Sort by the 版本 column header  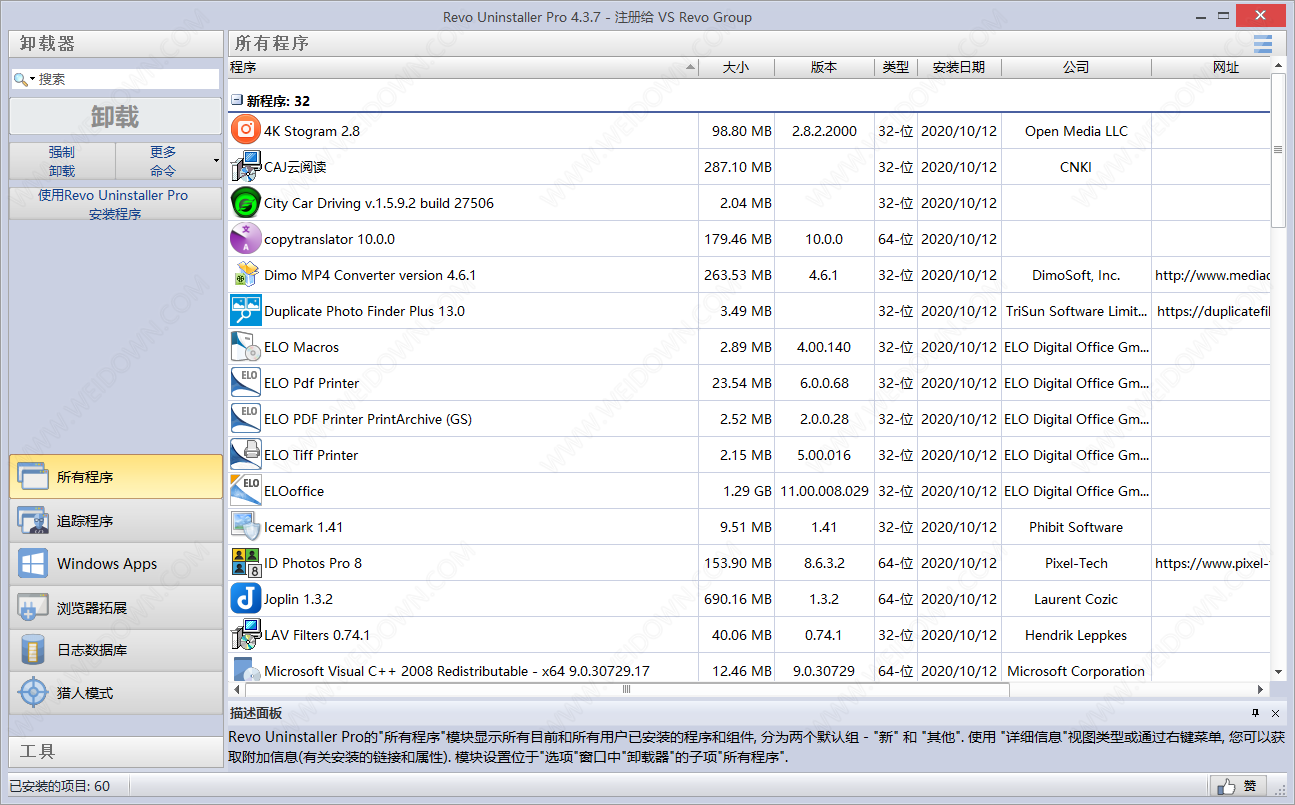click(x=824, y=67)
